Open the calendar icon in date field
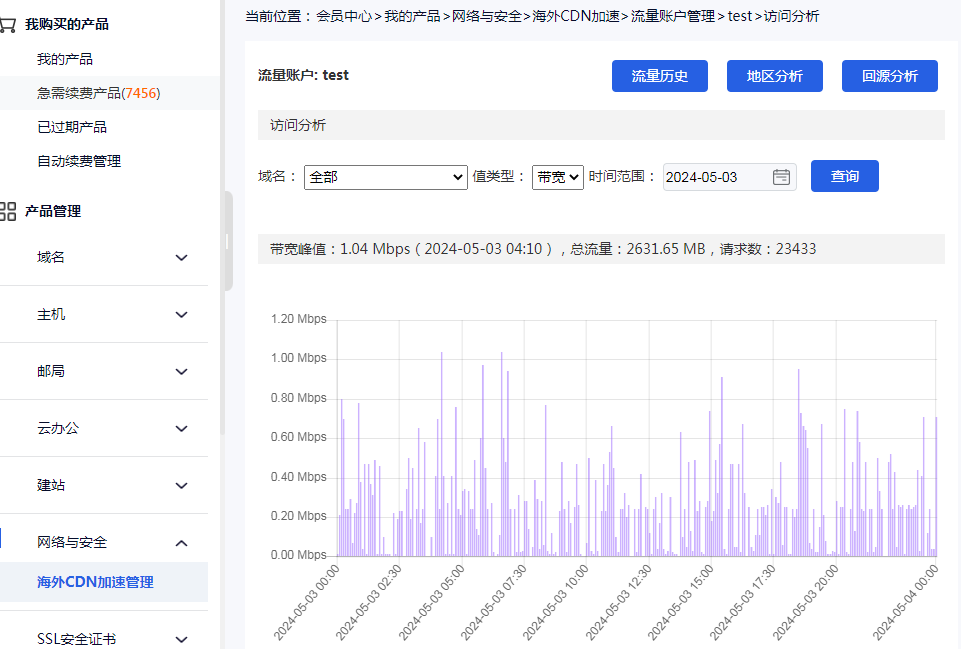Screen dimensions: 961x649 pyautogui.click(x=781, y=177)
